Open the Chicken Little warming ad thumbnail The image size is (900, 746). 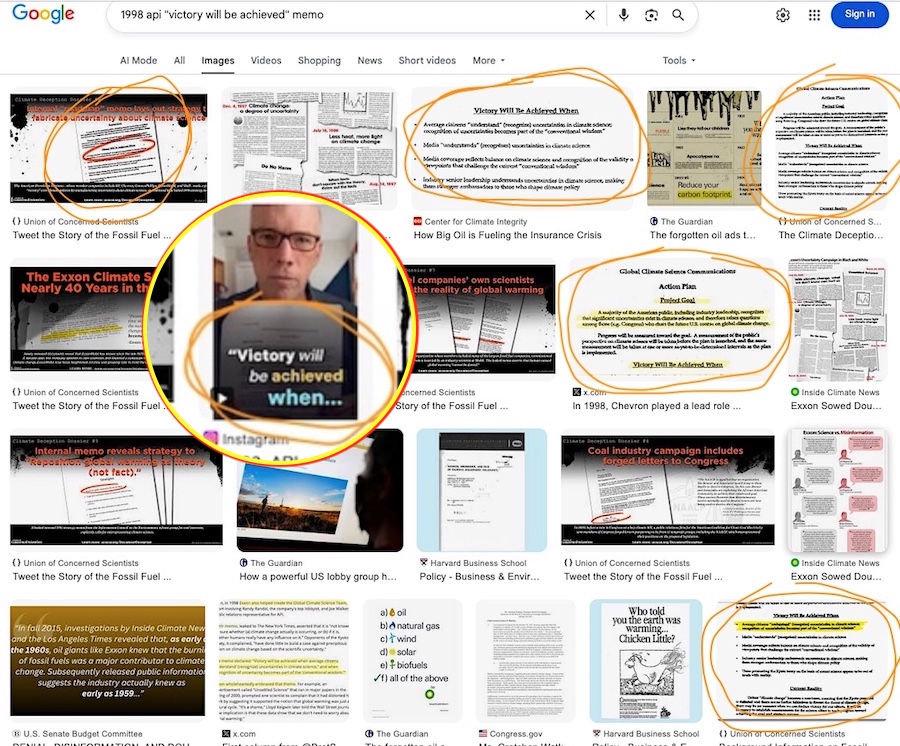pos(645,658)
